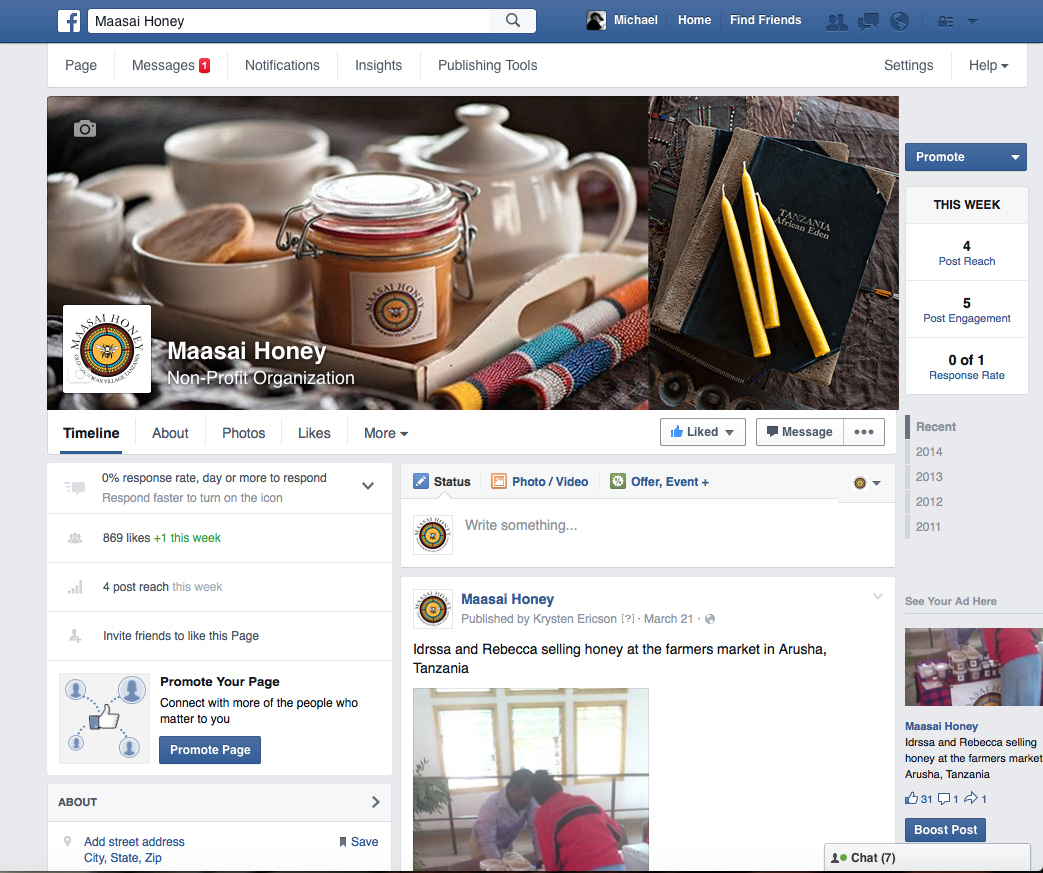The height and width of the screenshot is (873, 1043).
Task: Select Recent on the timeline
Action: [936, 427]
